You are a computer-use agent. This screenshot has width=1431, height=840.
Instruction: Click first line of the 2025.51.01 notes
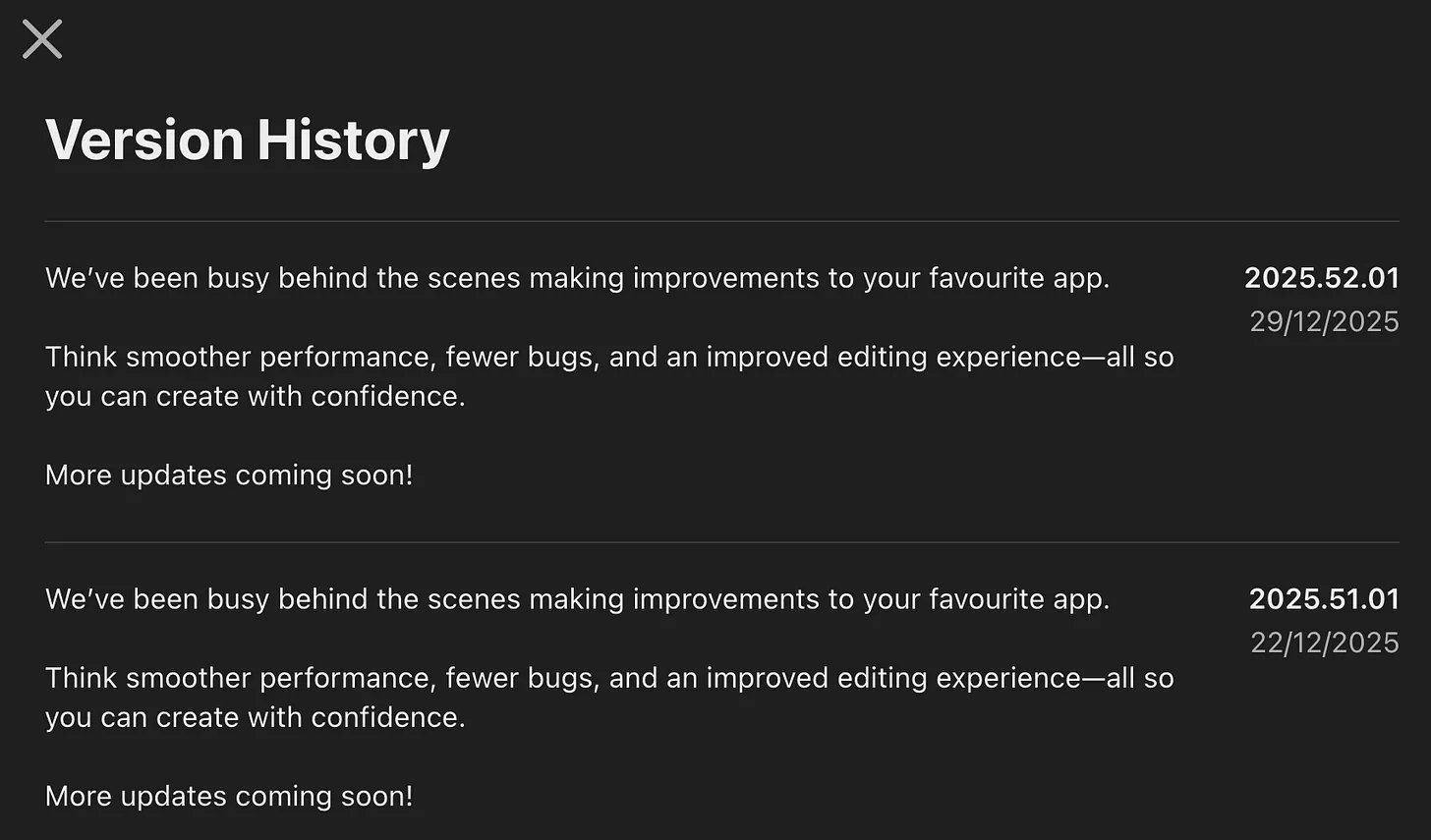[x=577, y=599]
